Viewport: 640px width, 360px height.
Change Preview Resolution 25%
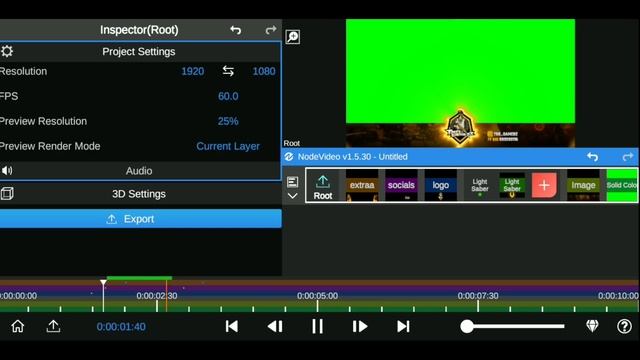coord(228,121)
